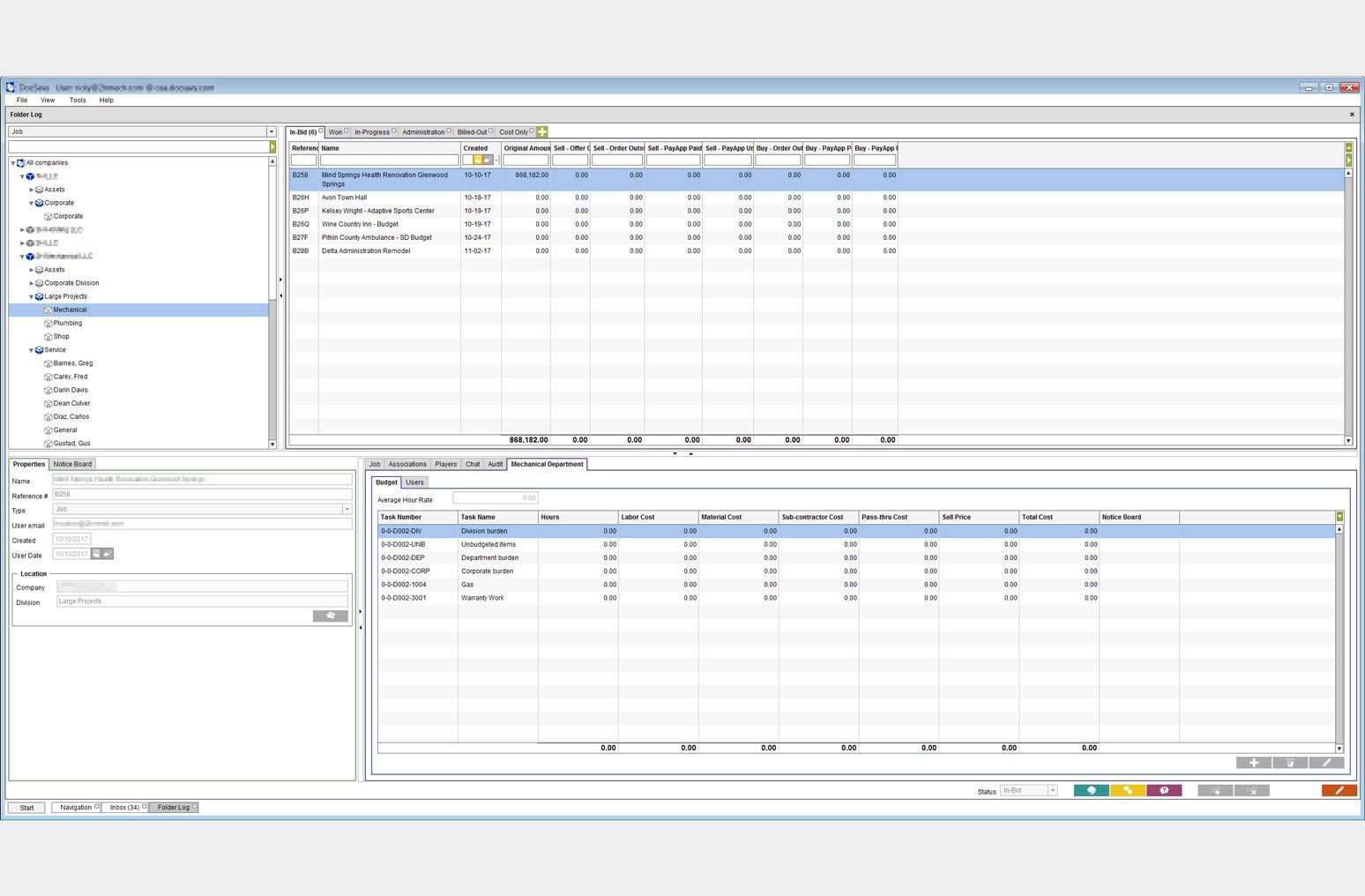Click the job table column chooser icon
1365x896 pixels.
pyautogui.click(x=1348, y=148)
